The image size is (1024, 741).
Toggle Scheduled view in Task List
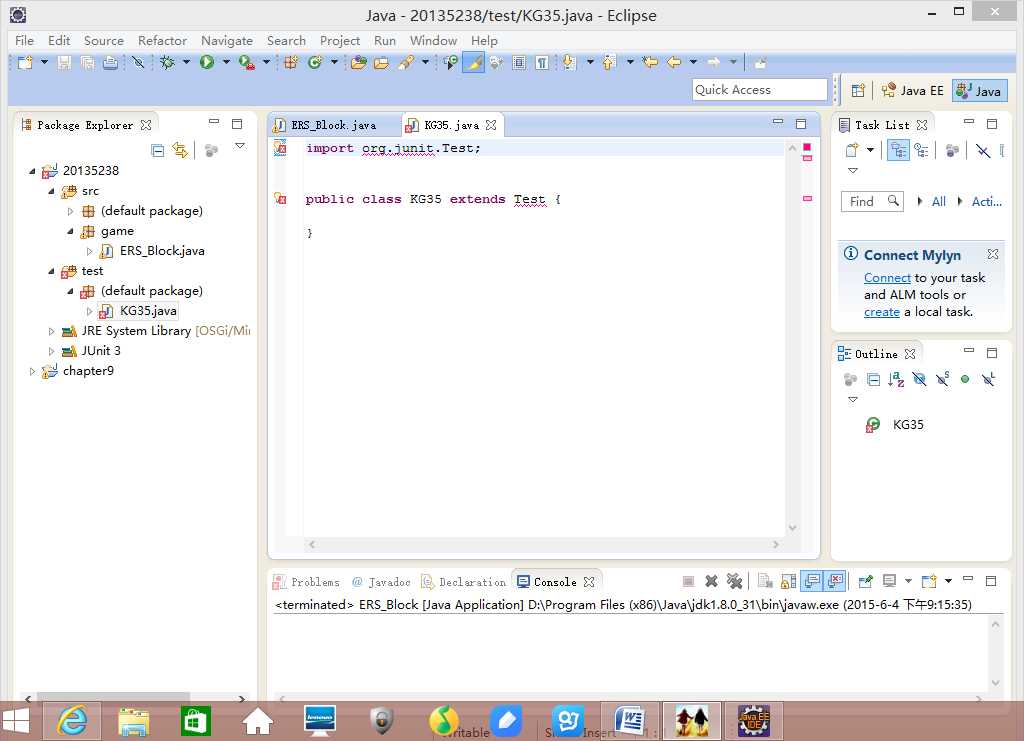921,150
